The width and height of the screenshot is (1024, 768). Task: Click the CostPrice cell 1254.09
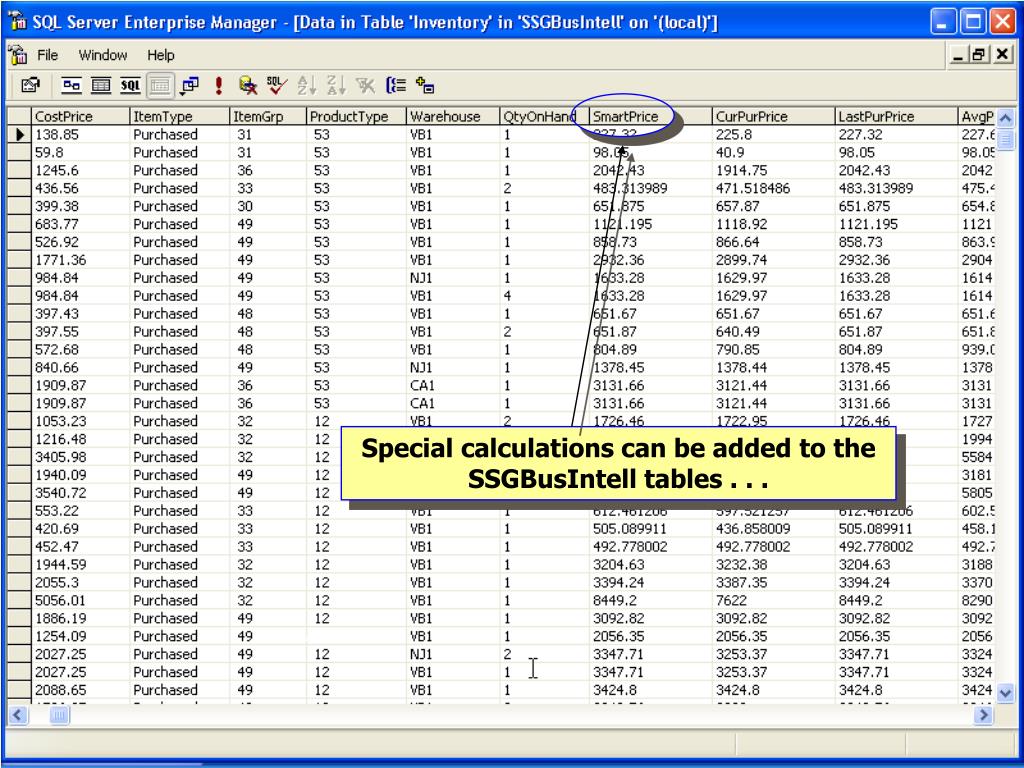tap(80, 637)
